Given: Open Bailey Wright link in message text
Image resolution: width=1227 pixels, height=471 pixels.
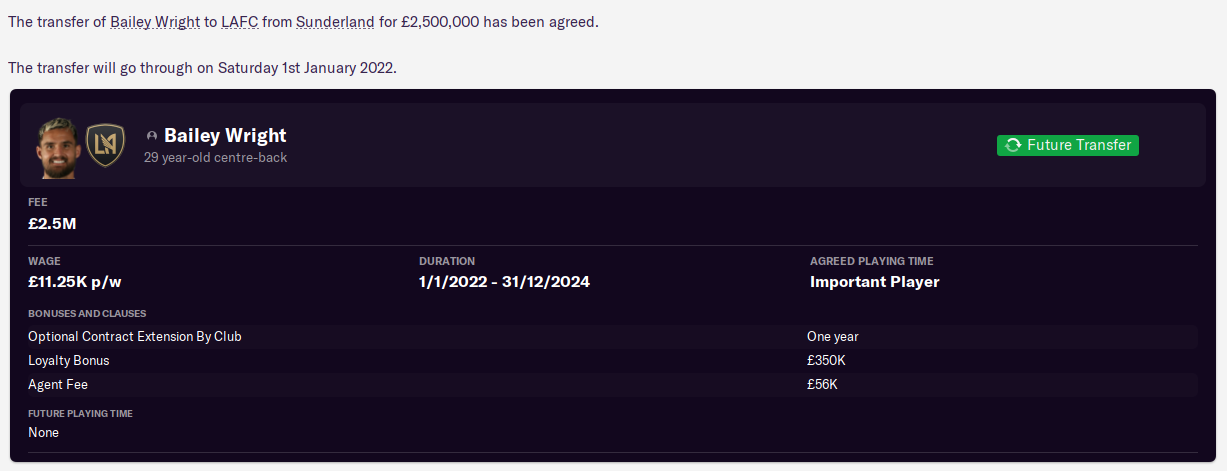Looking at the screenshot, I should point(155,22).
